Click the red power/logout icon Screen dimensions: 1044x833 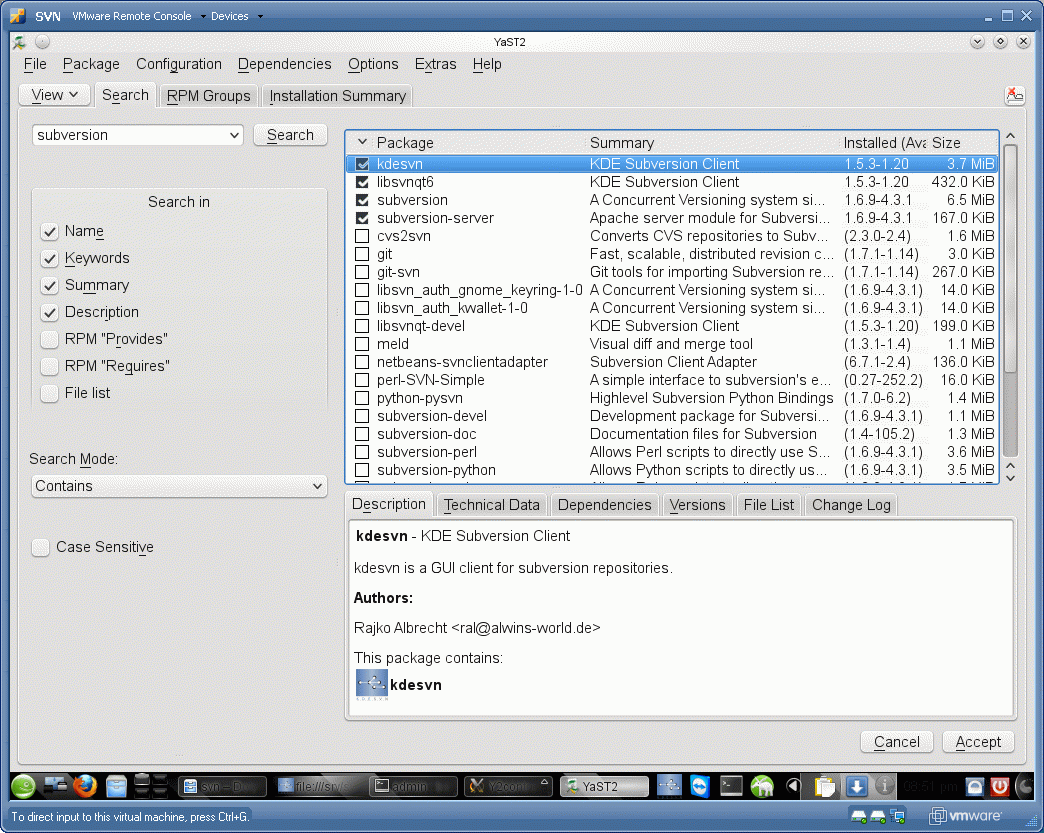point(999,786)
